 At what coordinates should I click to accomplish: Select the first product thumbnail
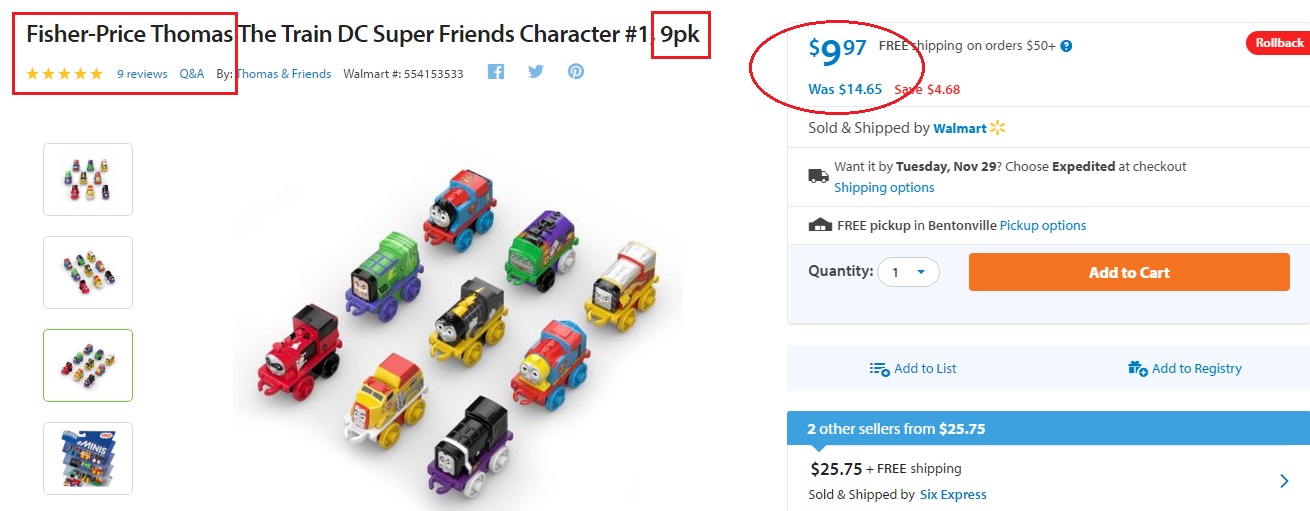click(88, 179)
